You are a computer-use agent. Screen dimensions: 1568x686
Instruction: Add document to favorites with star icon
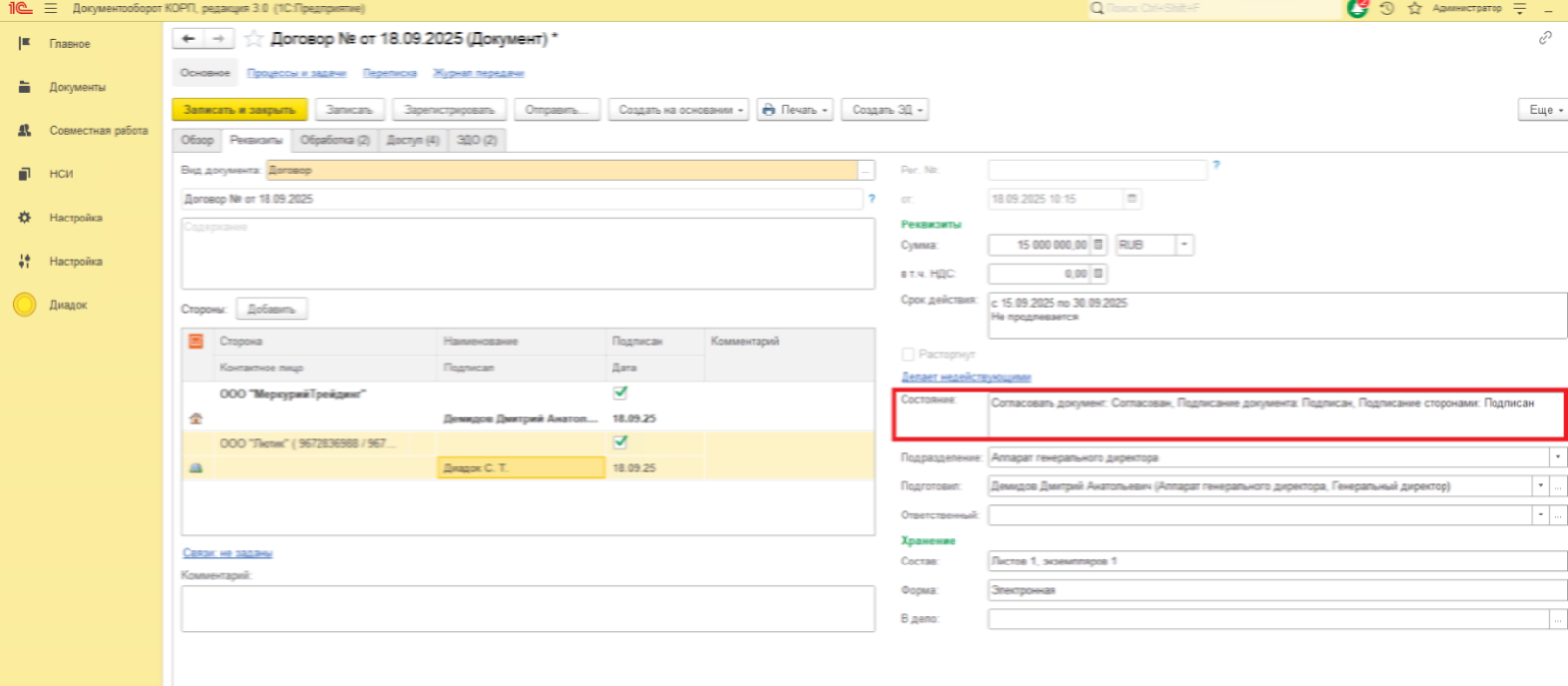(254, 39)
